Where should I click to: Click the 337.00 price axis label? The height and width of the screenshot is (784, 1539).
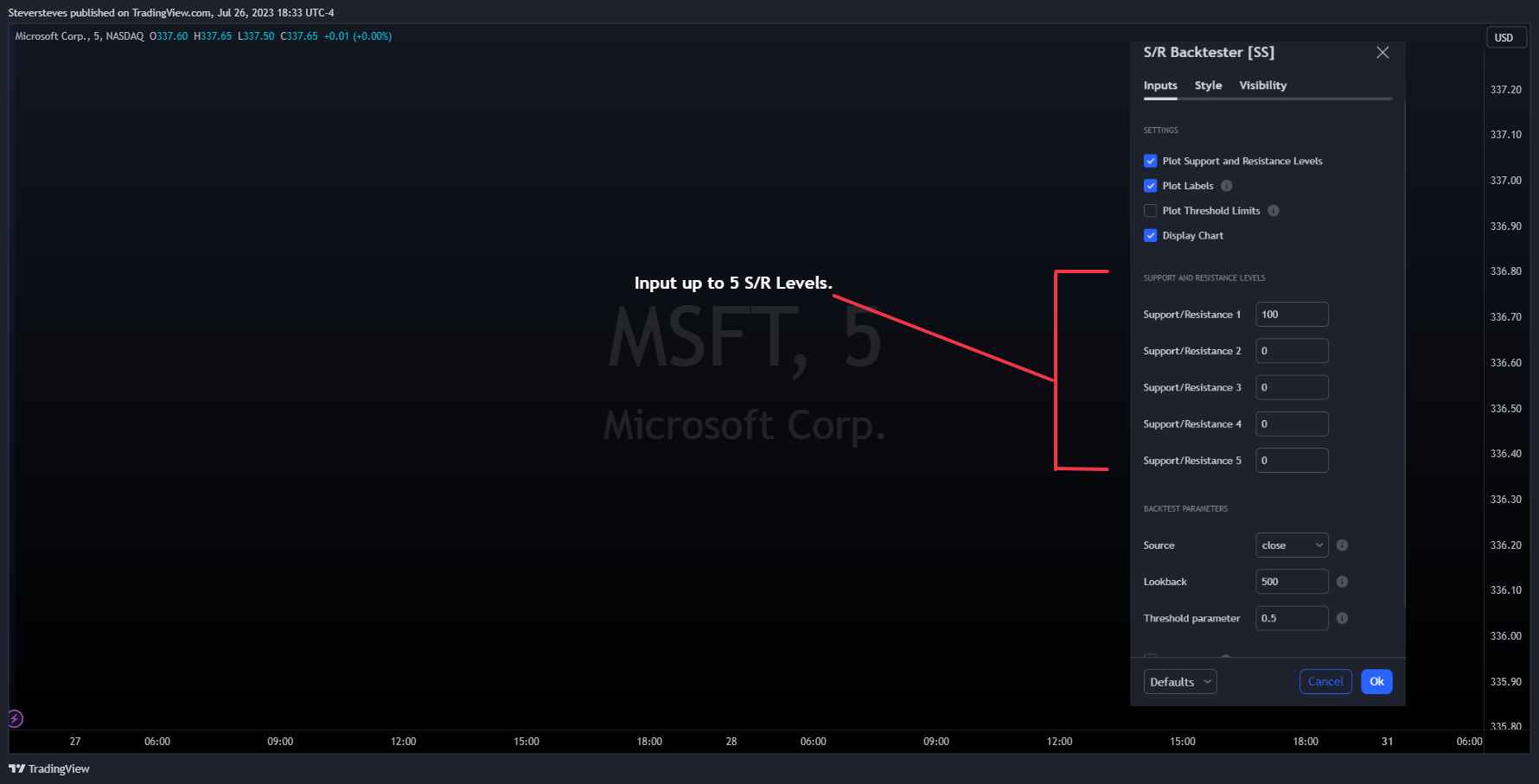(1505, 181)
